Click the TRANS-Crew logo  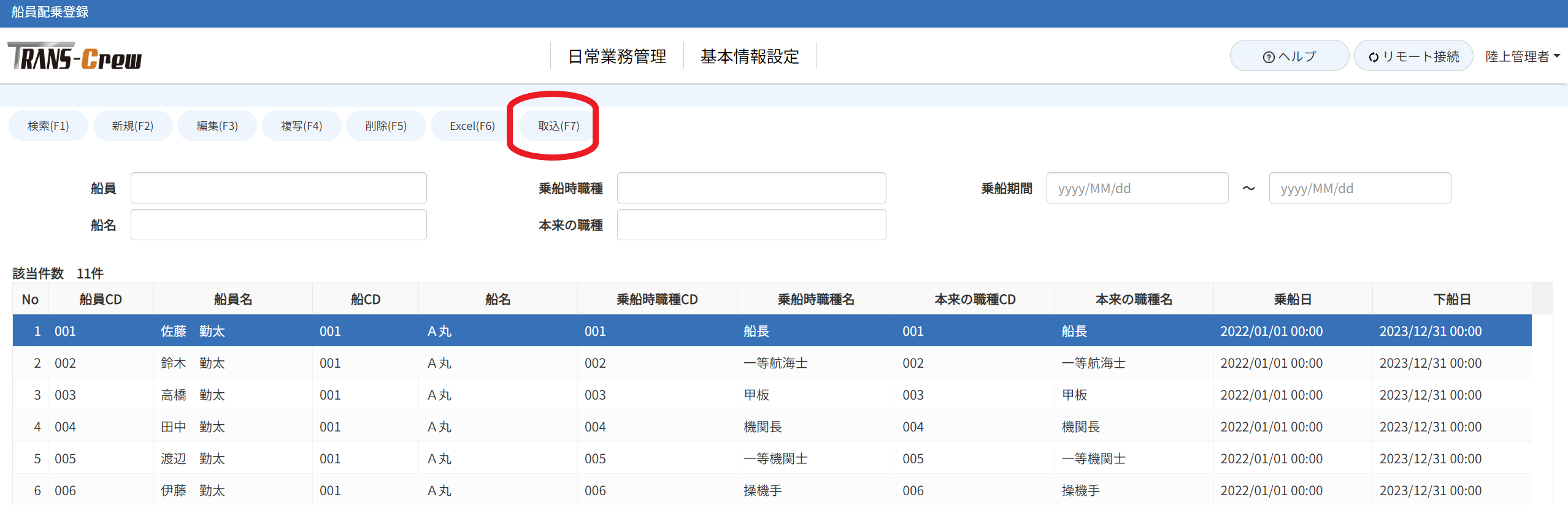pos(75,56)
